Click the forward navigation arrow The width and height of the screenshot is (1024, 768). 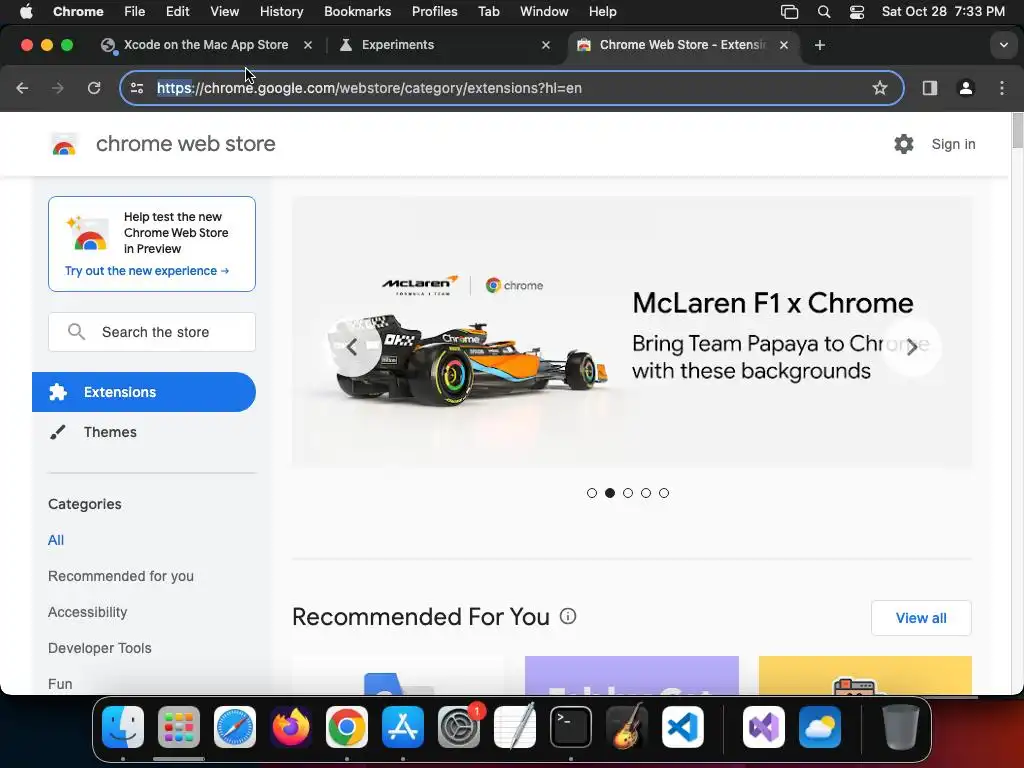pos(57,88)
